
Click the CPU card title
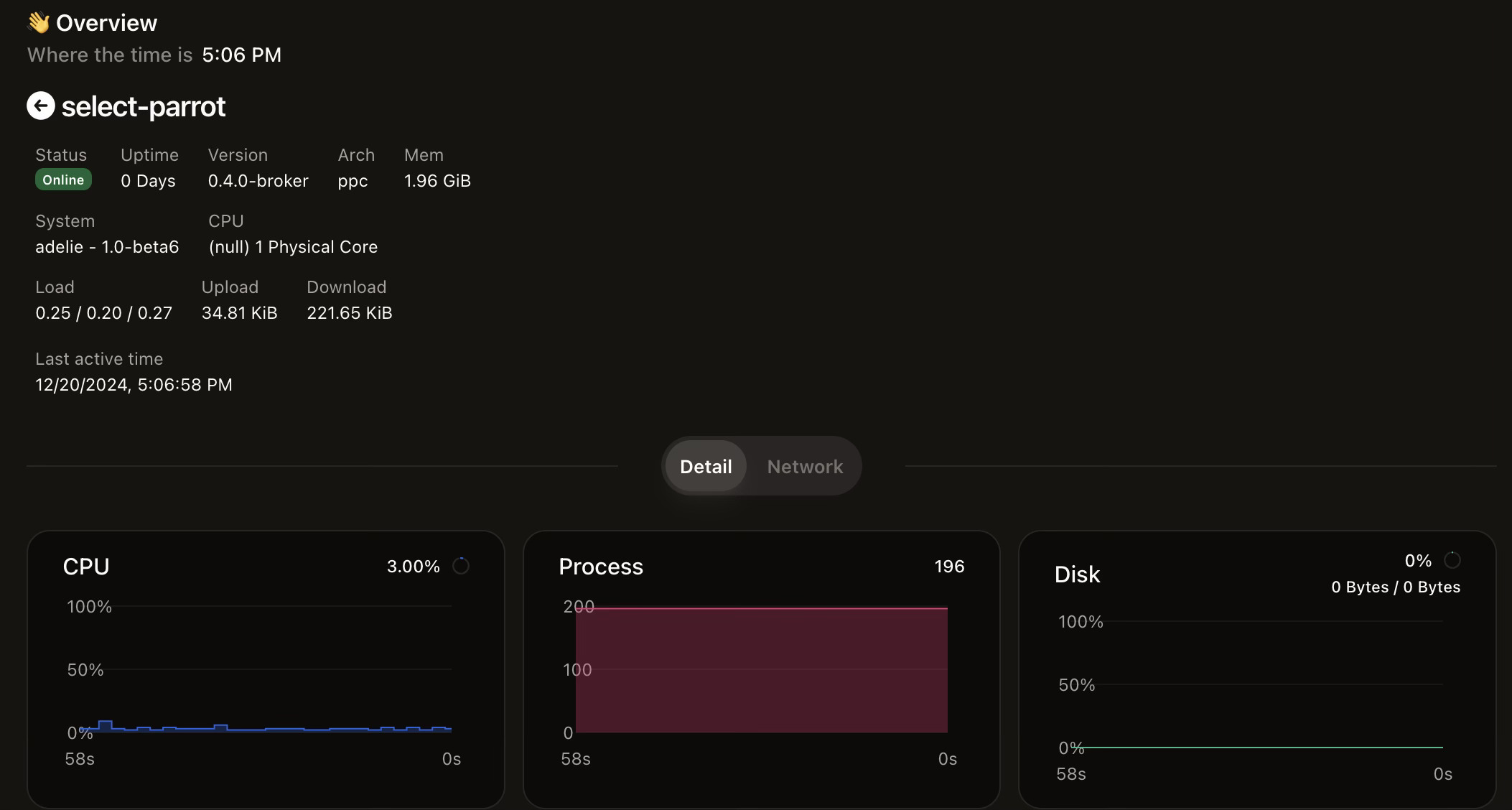point(86,567)
